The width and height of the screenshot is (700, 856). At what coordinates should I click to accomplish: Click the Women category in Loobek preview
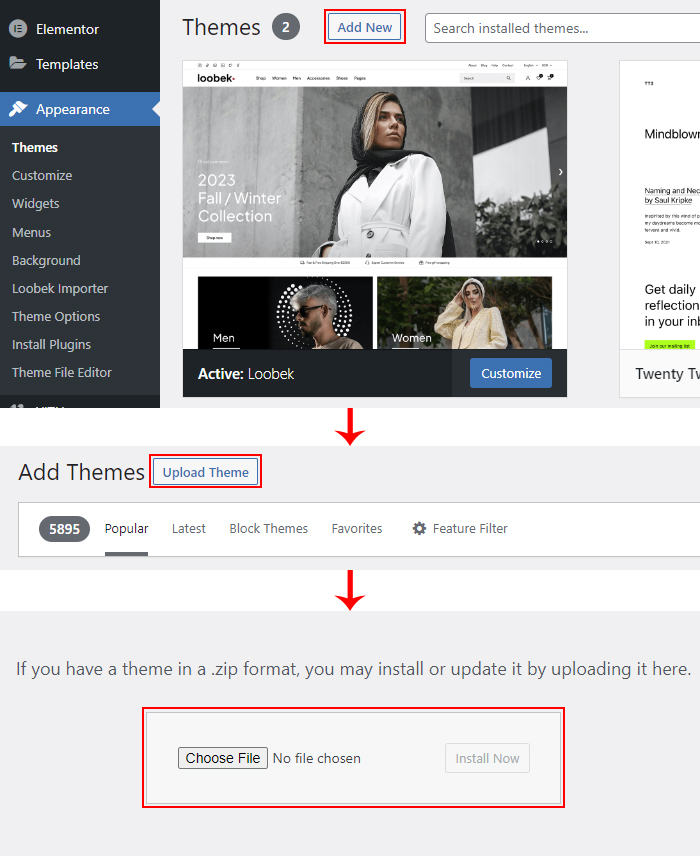click(465, 313)
